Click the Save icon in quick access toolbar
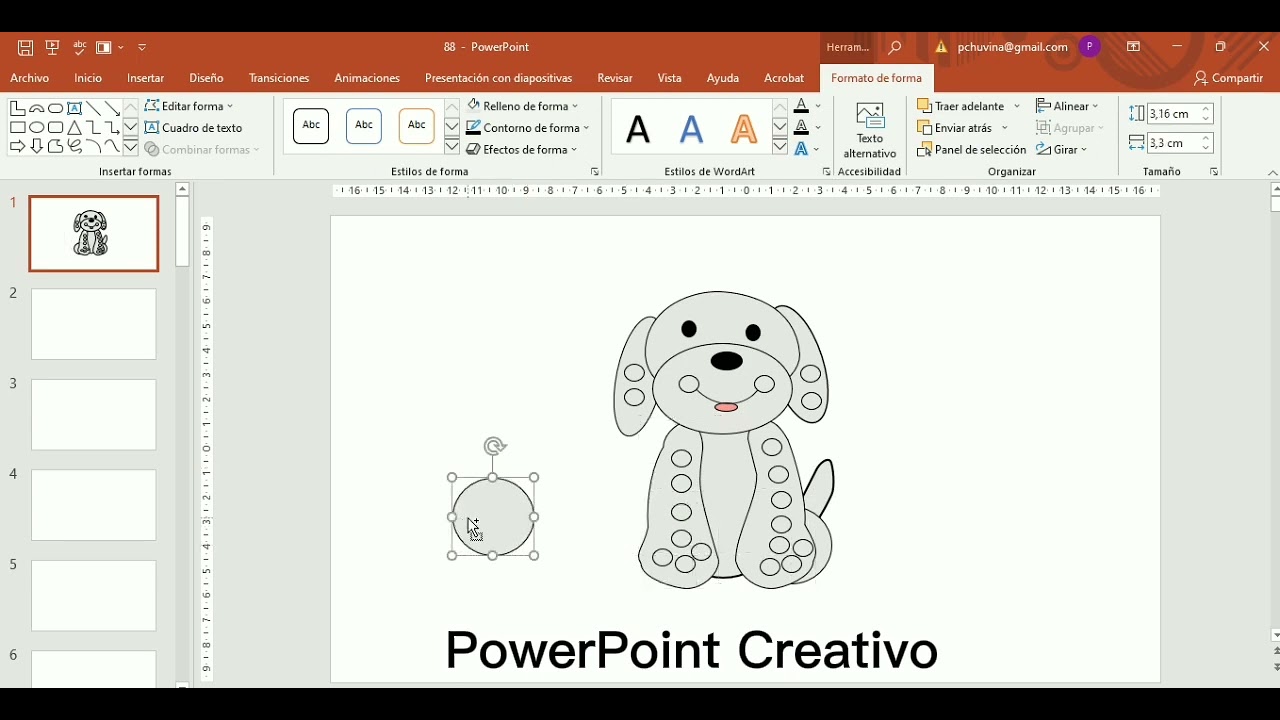The height and width of the screenshot is (720, 1280). pyautogui.click(x=26, y=47)
